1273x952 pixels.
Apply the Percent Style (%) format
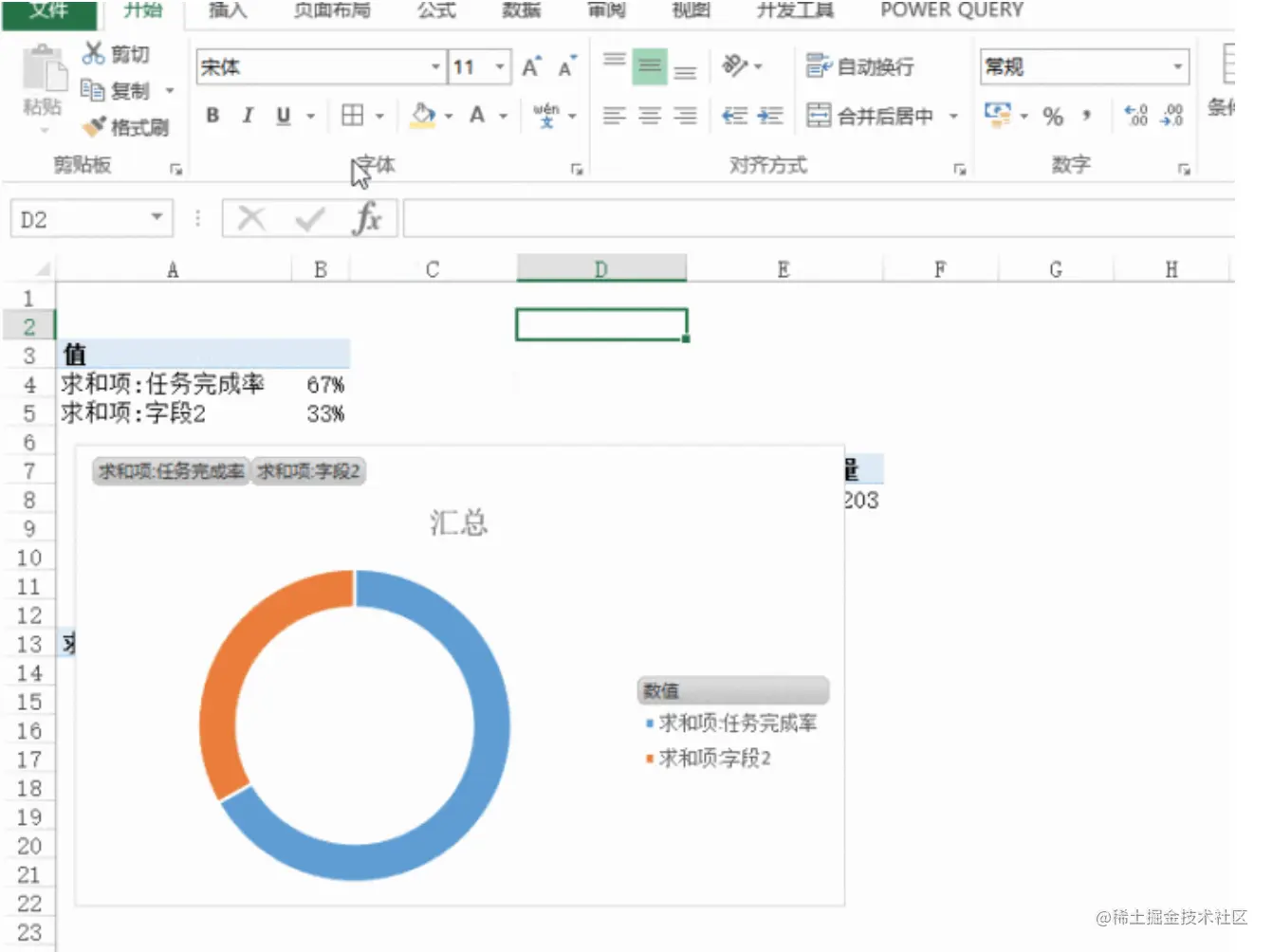[1052, 117]
